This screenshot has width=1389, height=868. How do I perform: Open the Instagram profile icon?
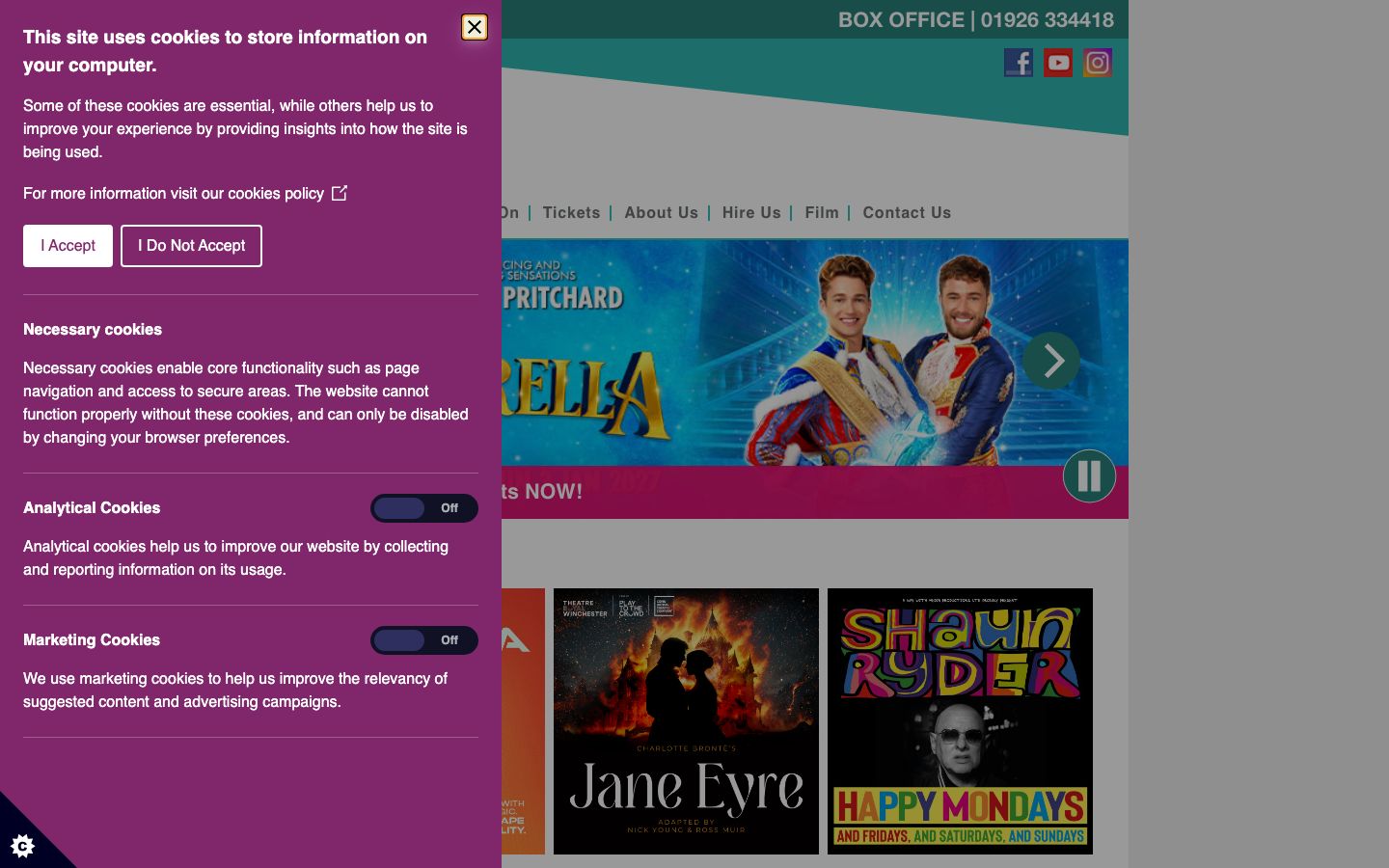point(1098,63)
